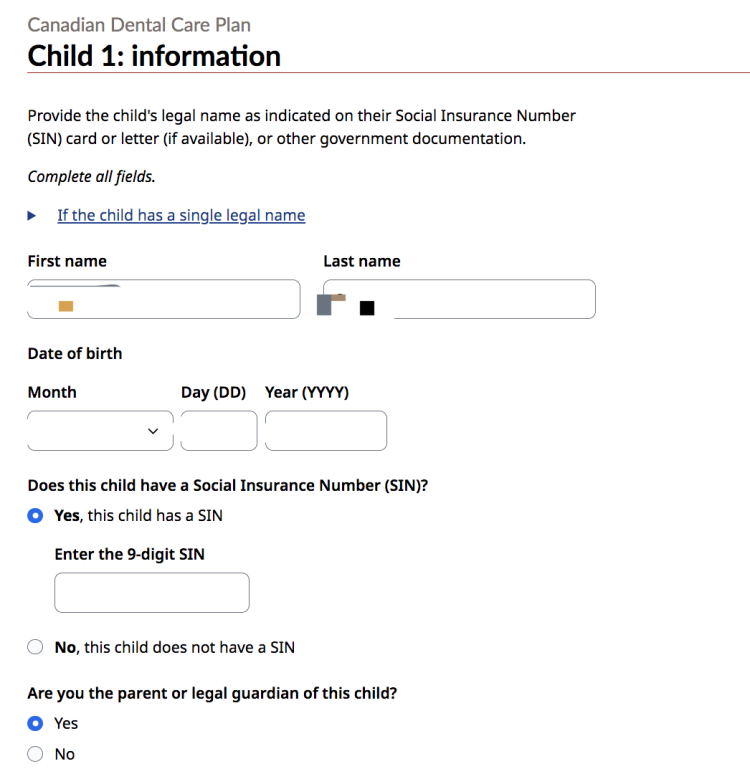Click the "Enter the 9-digit SIN" label
This screenshot has height=784, width=750.
(x=130, y=554)
